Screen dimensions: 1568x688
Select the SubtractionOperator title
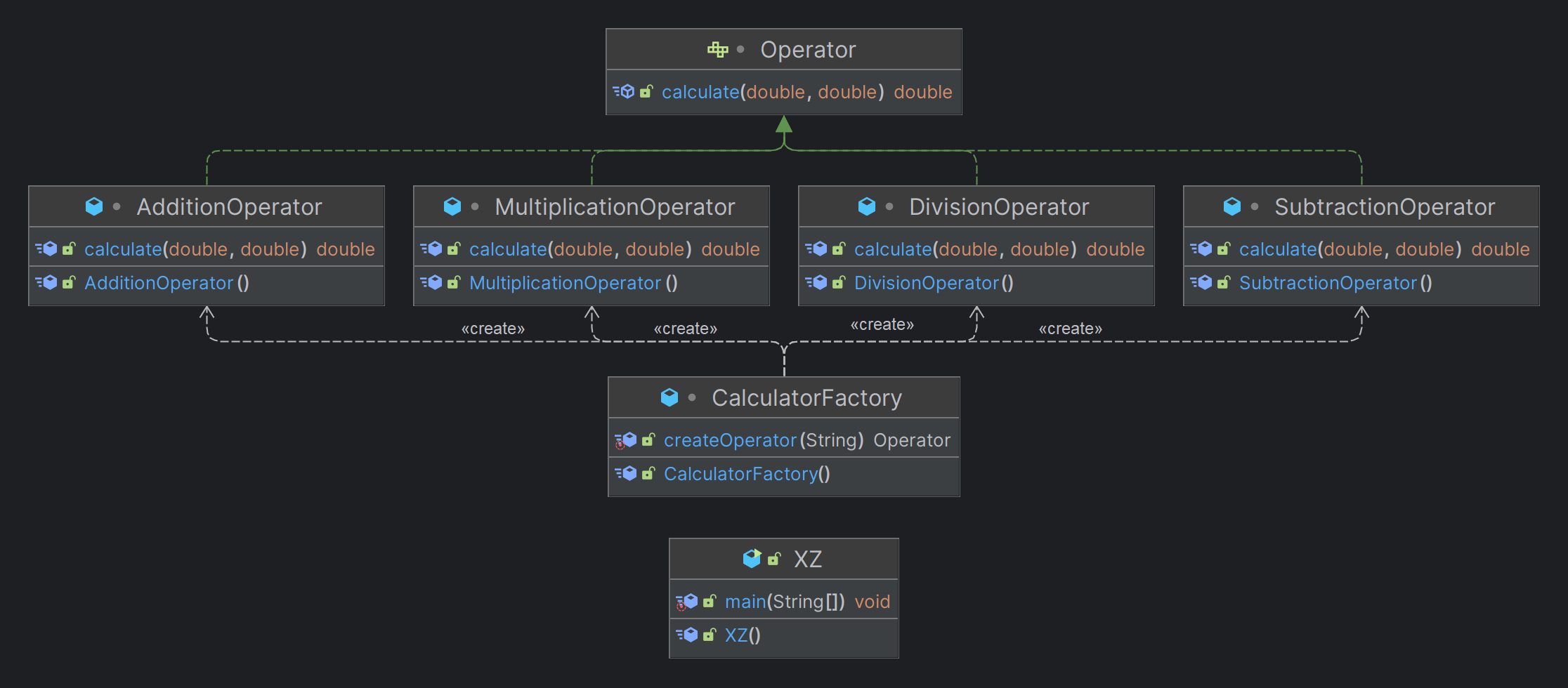pos(1385,207)
